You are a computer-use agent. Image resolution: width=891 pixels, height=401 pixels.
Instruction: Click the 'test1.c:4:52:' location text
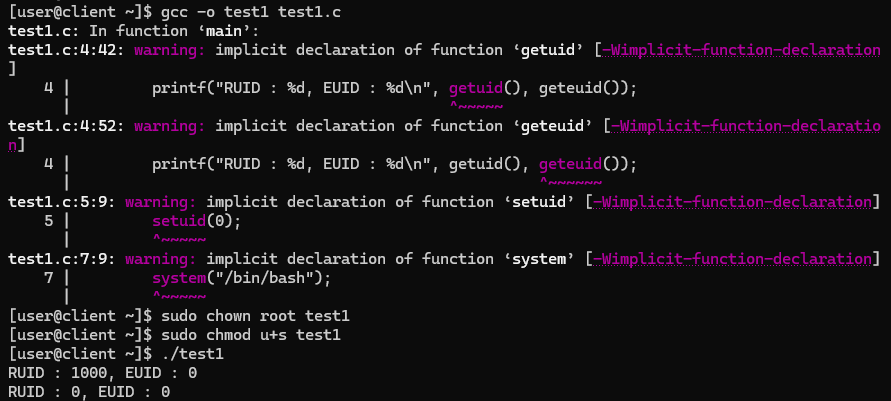click(x=66, y=126)
